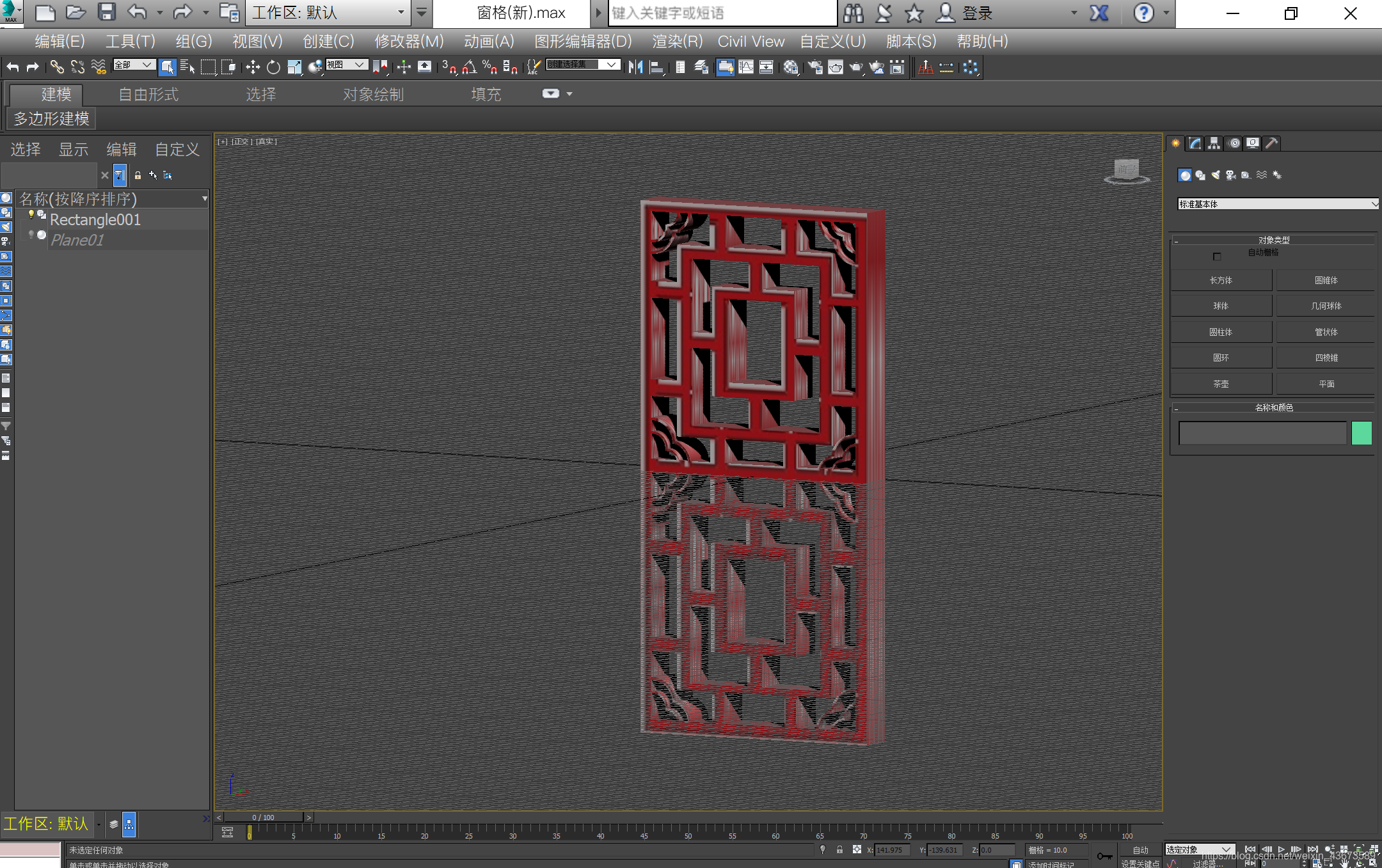Open the Material Editor icon

[x=791, y=67]
